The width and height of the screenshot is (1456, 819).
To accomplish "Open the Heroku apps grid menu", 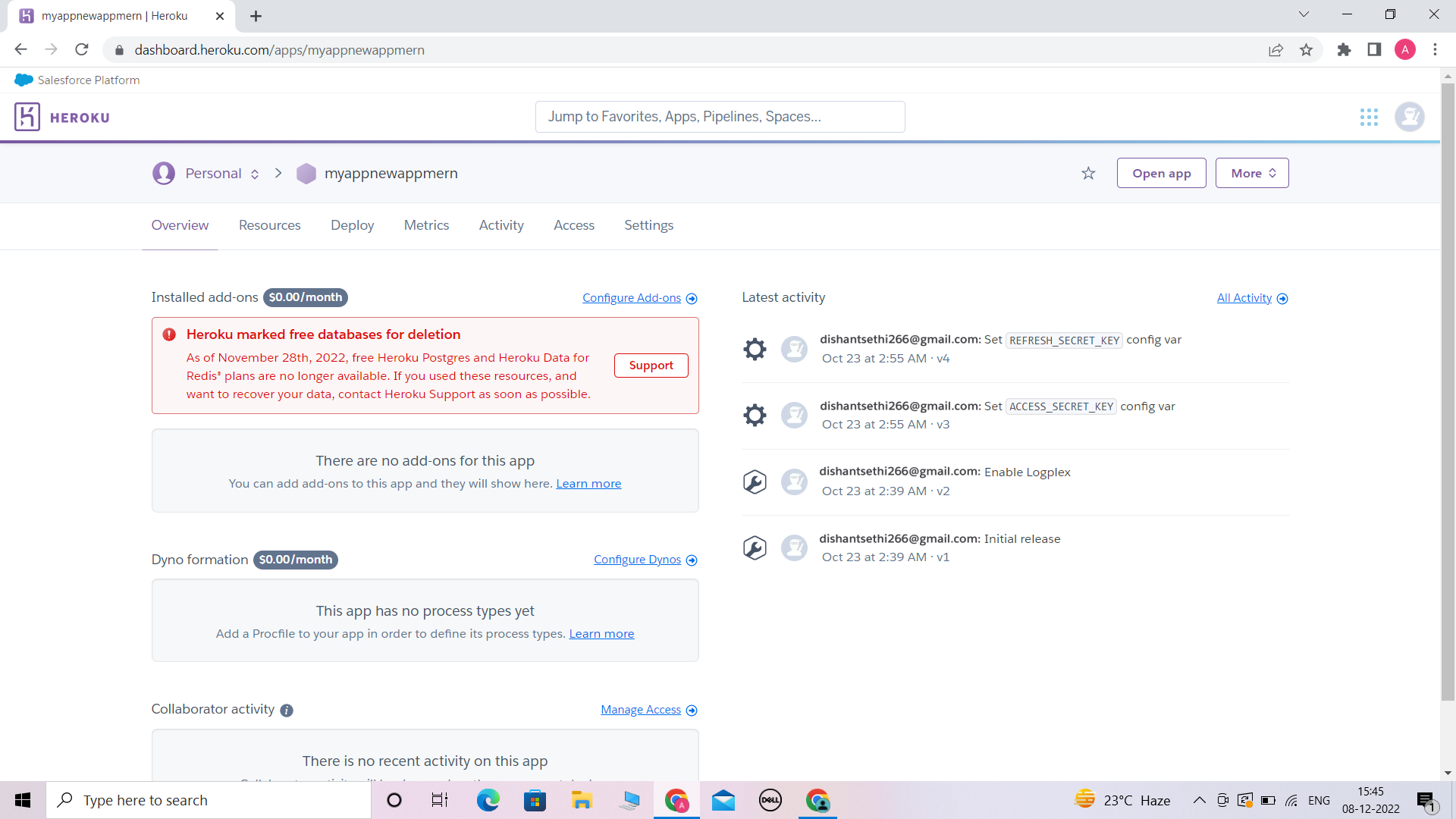I will pos(1369,117).
